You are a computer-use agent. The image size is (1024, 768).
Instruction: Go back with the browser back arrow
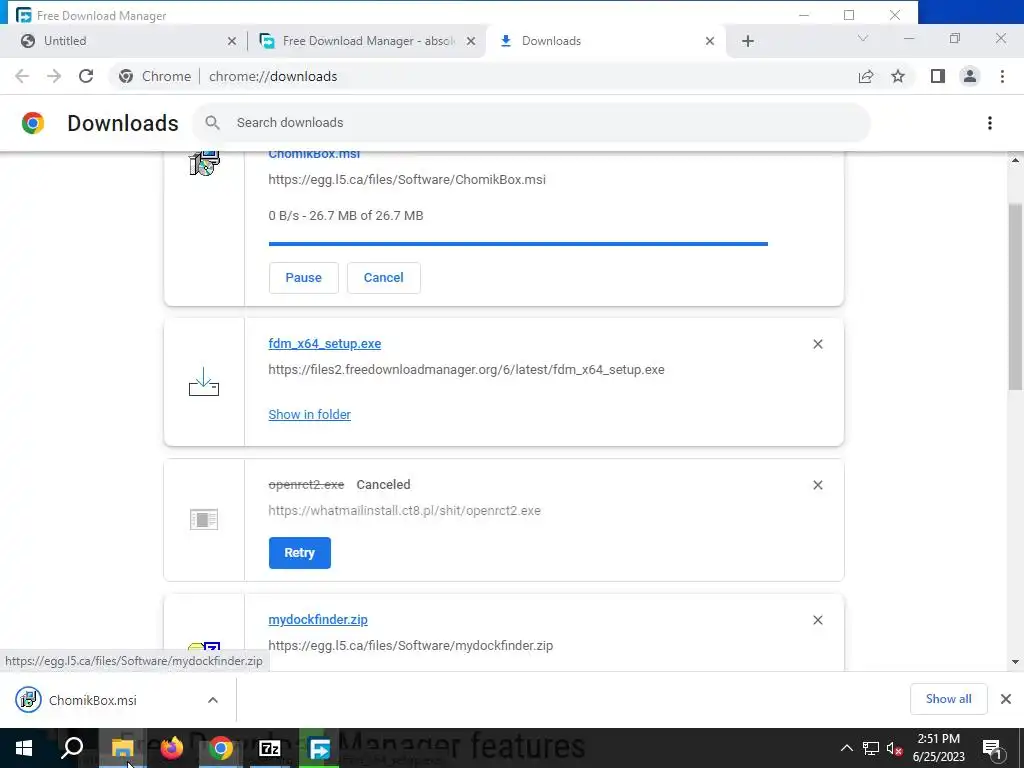[x=22, y=76]
